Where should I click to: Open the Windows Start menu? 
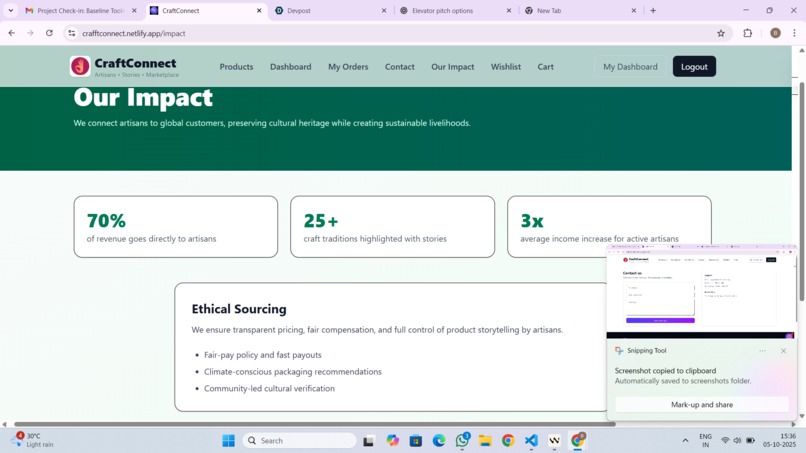[228, 441]
